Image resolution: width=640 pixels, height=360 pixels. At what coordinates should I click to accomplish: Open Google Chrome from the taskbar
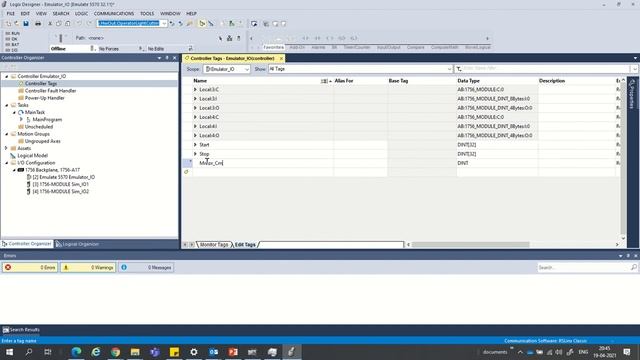pos(116,351)
